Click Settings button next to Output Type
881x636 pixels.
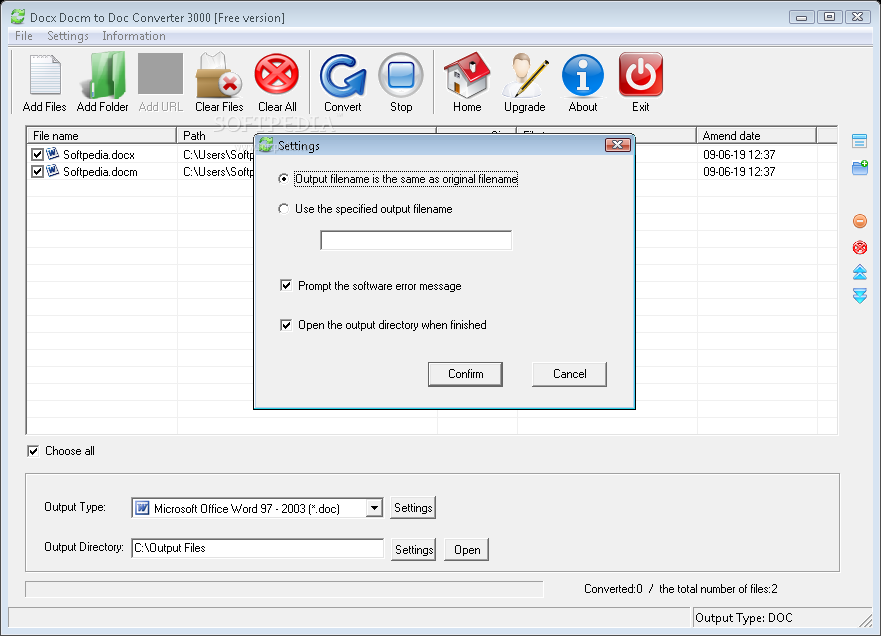coord(413,508)
